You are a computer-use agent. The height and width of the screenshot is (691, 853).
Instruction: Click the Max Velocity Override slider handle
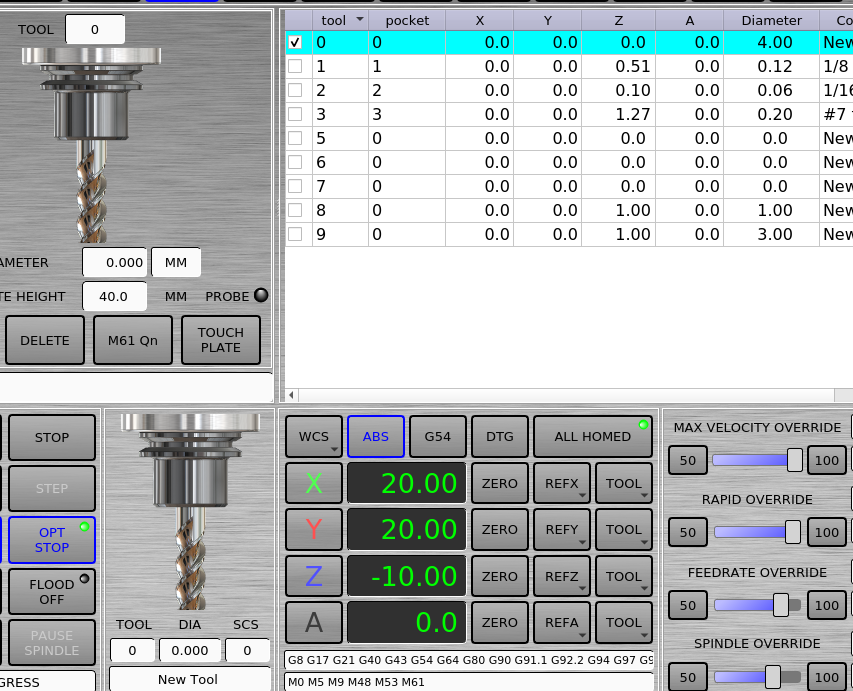tap(795, 460)
